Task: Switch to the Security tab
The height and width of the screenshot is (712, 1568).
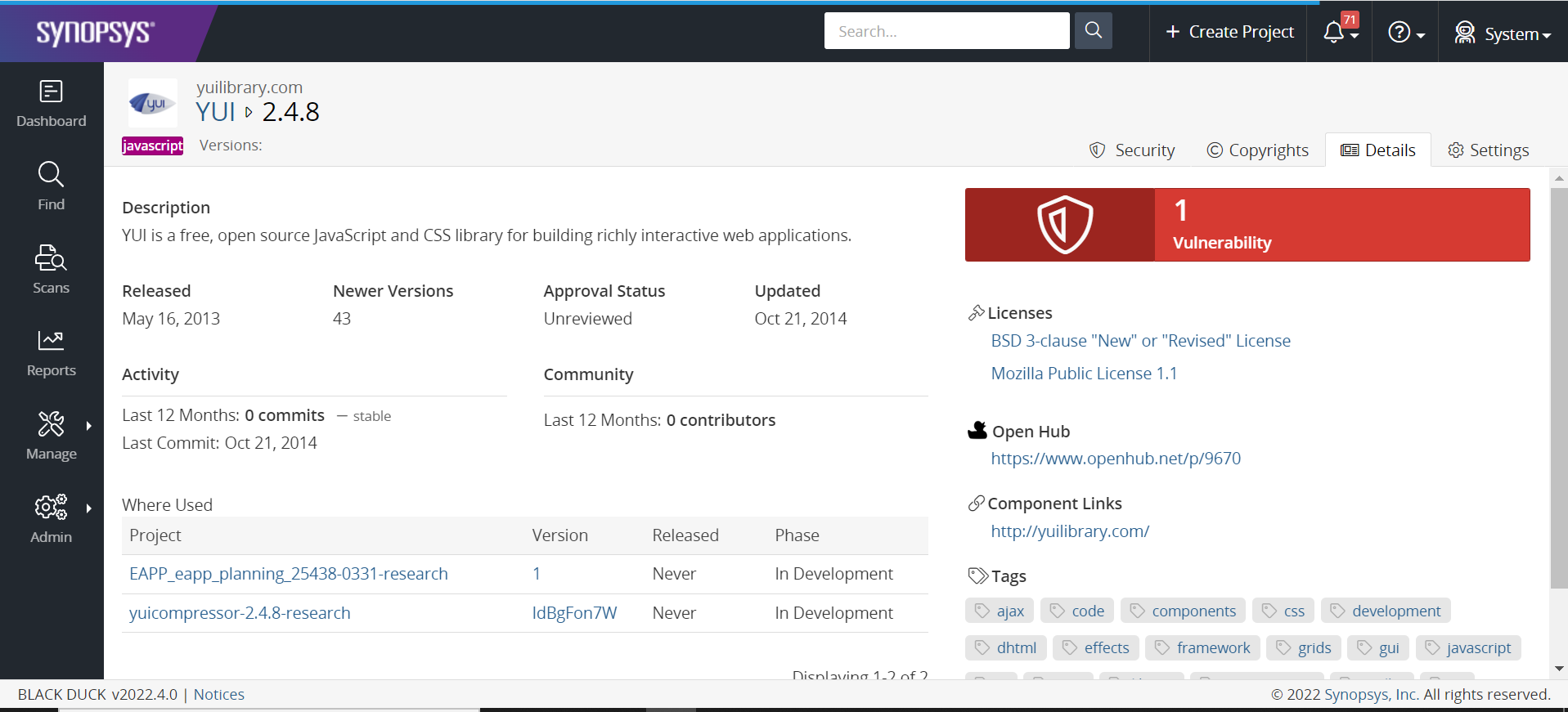Action: click(1132, 150)
